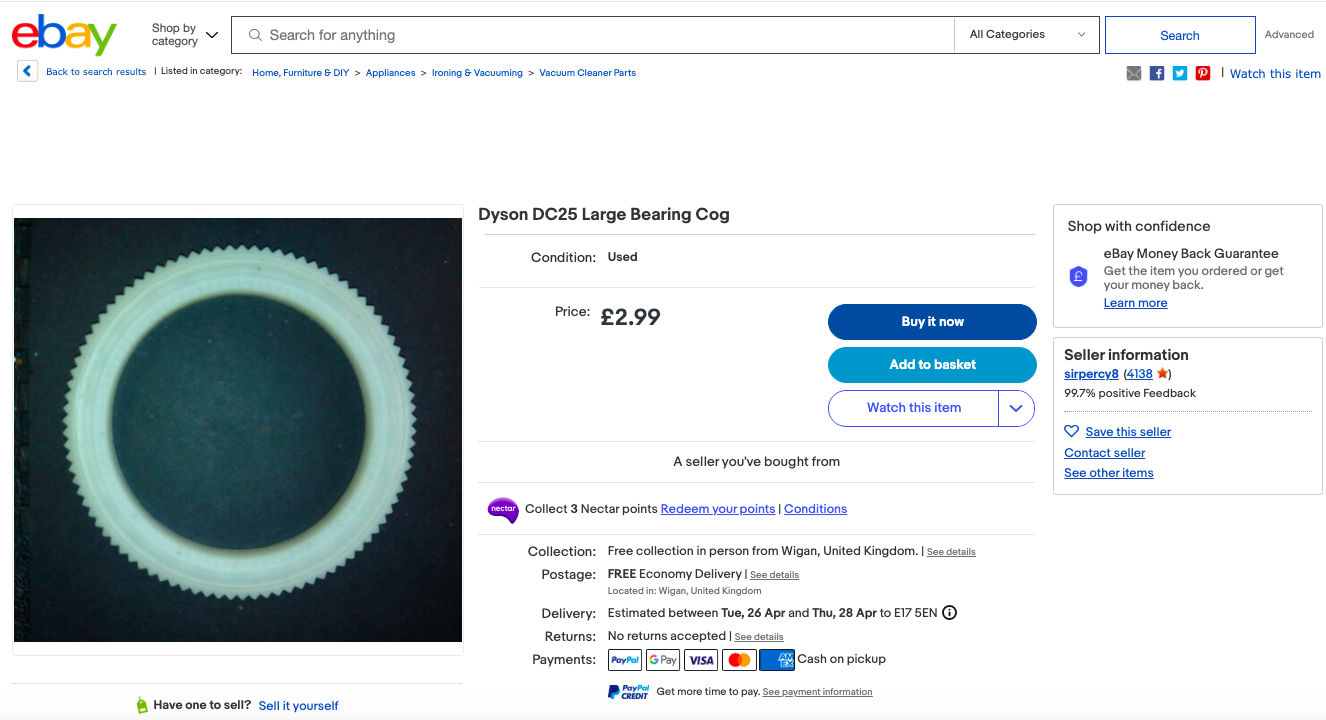The height and width of the screenshot is (720, 1326).
Task: Share listing on Twitter icon
Action: click(x=1180, y=73)
